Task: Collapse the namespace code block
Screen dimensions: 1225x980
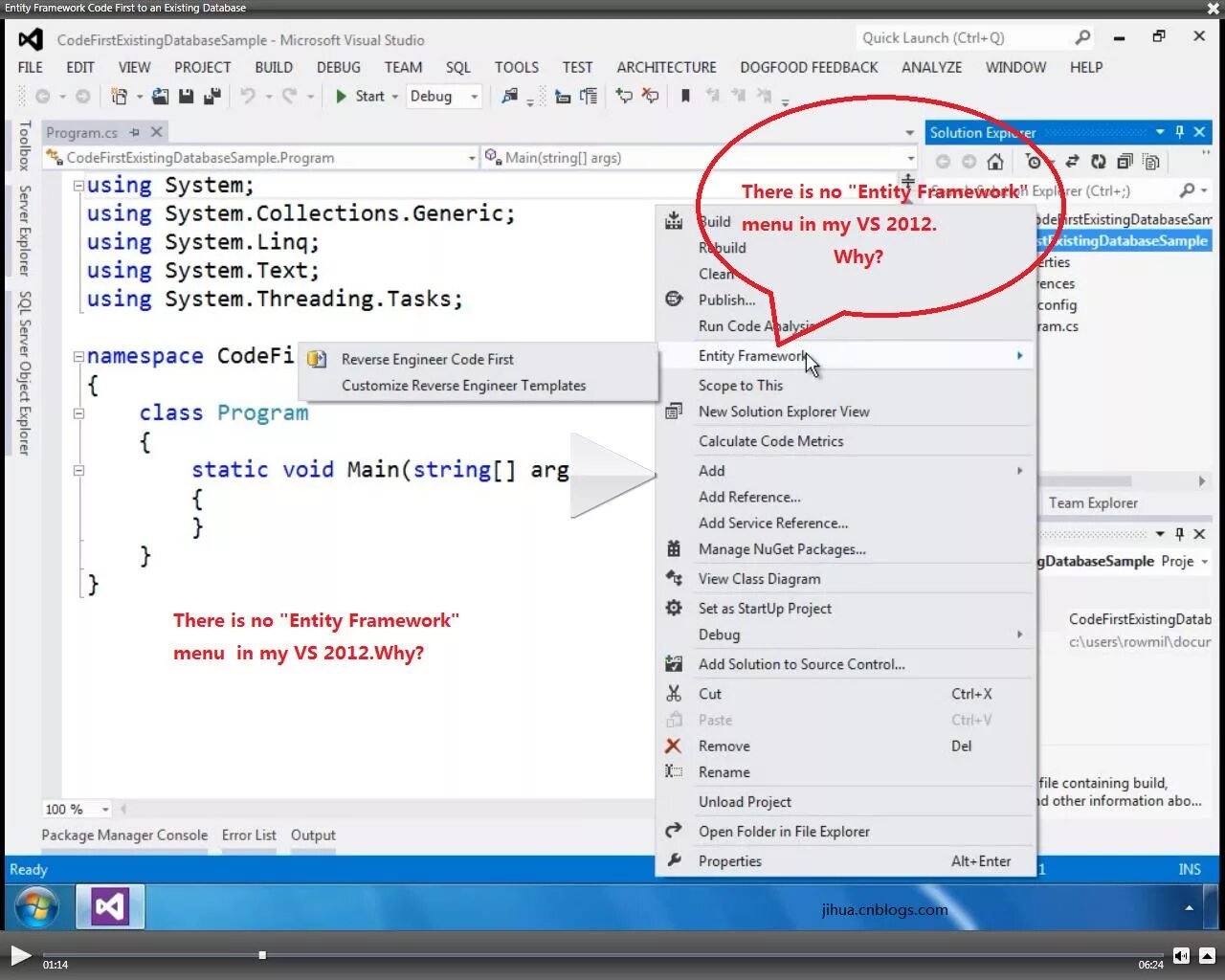Action: (x=78, y=356)
